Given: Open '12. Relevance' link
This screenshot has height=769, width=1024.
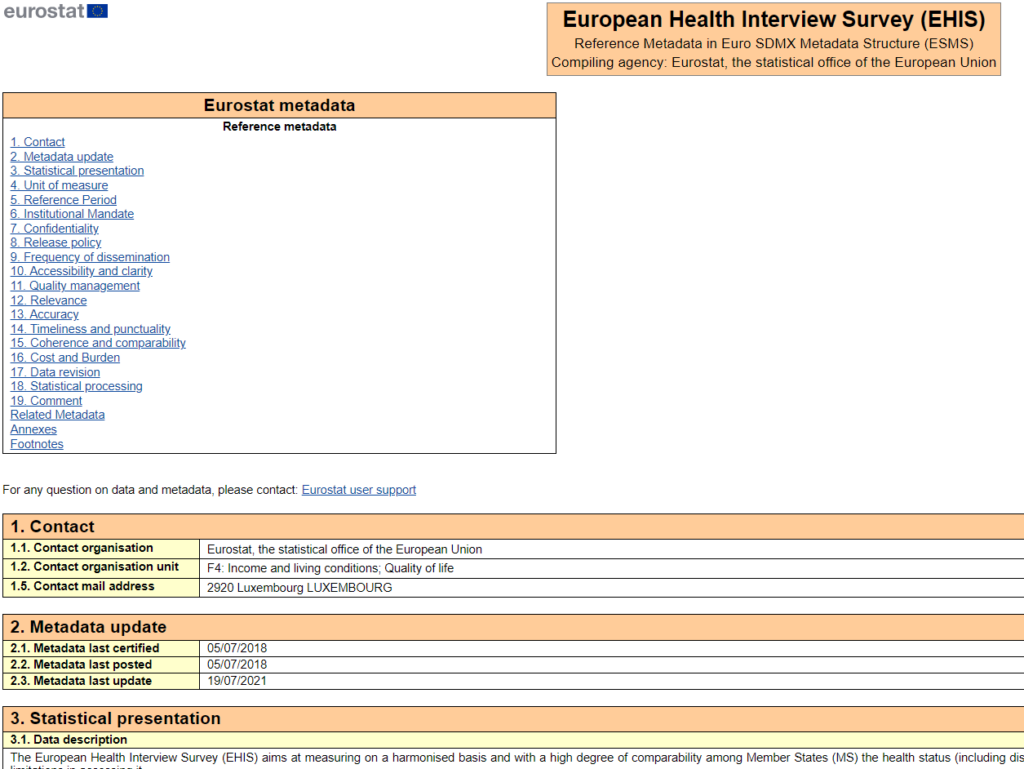Looking at the screenshot, I should [x=49, y=300].
